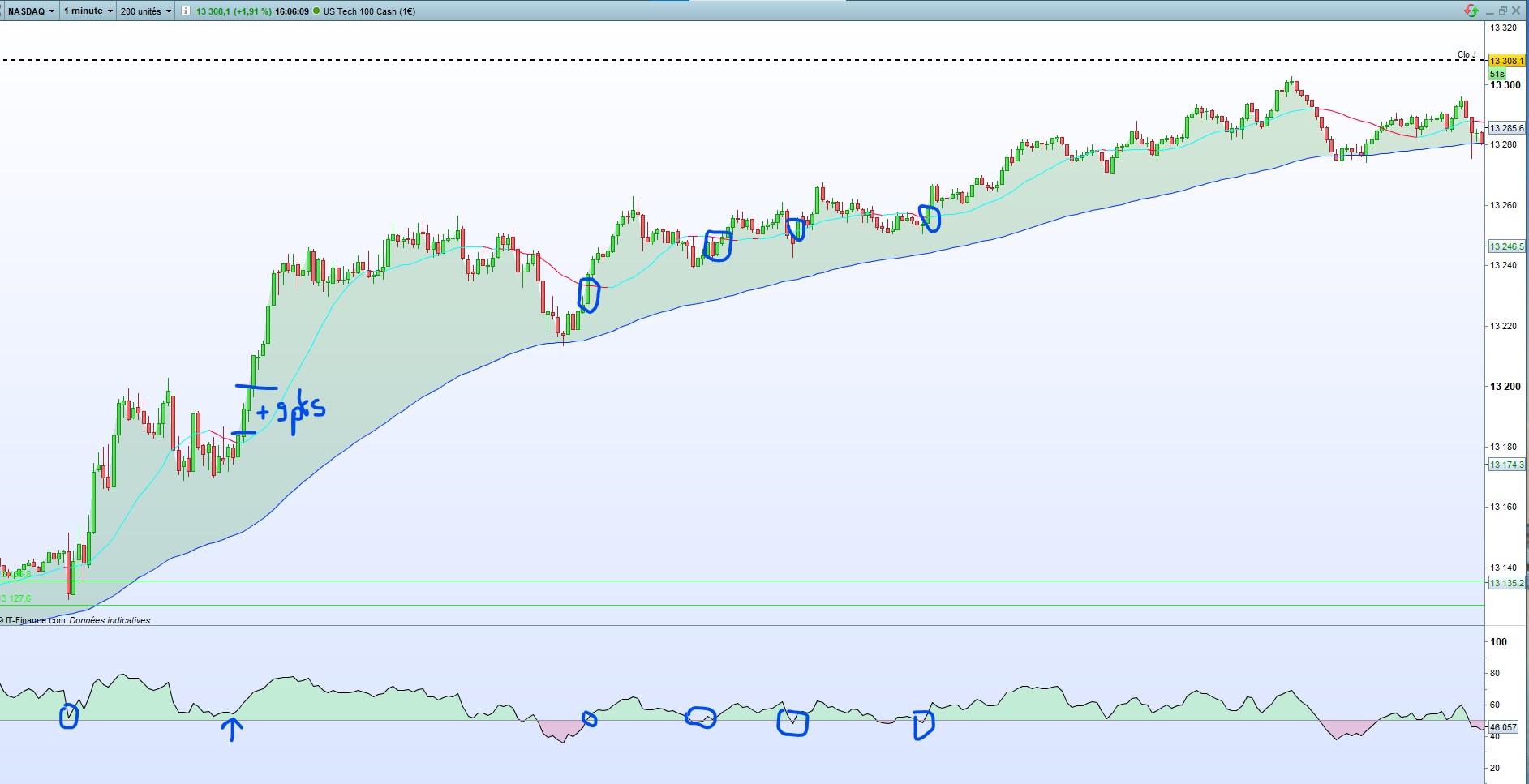
Task: Open the 200 unités dropdown
Action: [145, 11]
